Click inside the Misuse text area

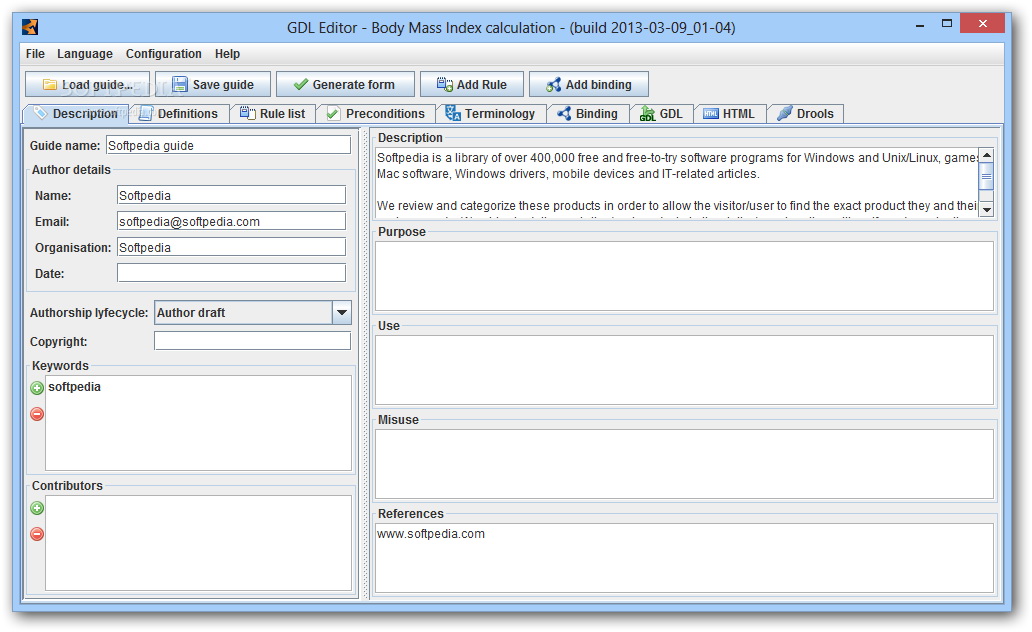[684, 464]
